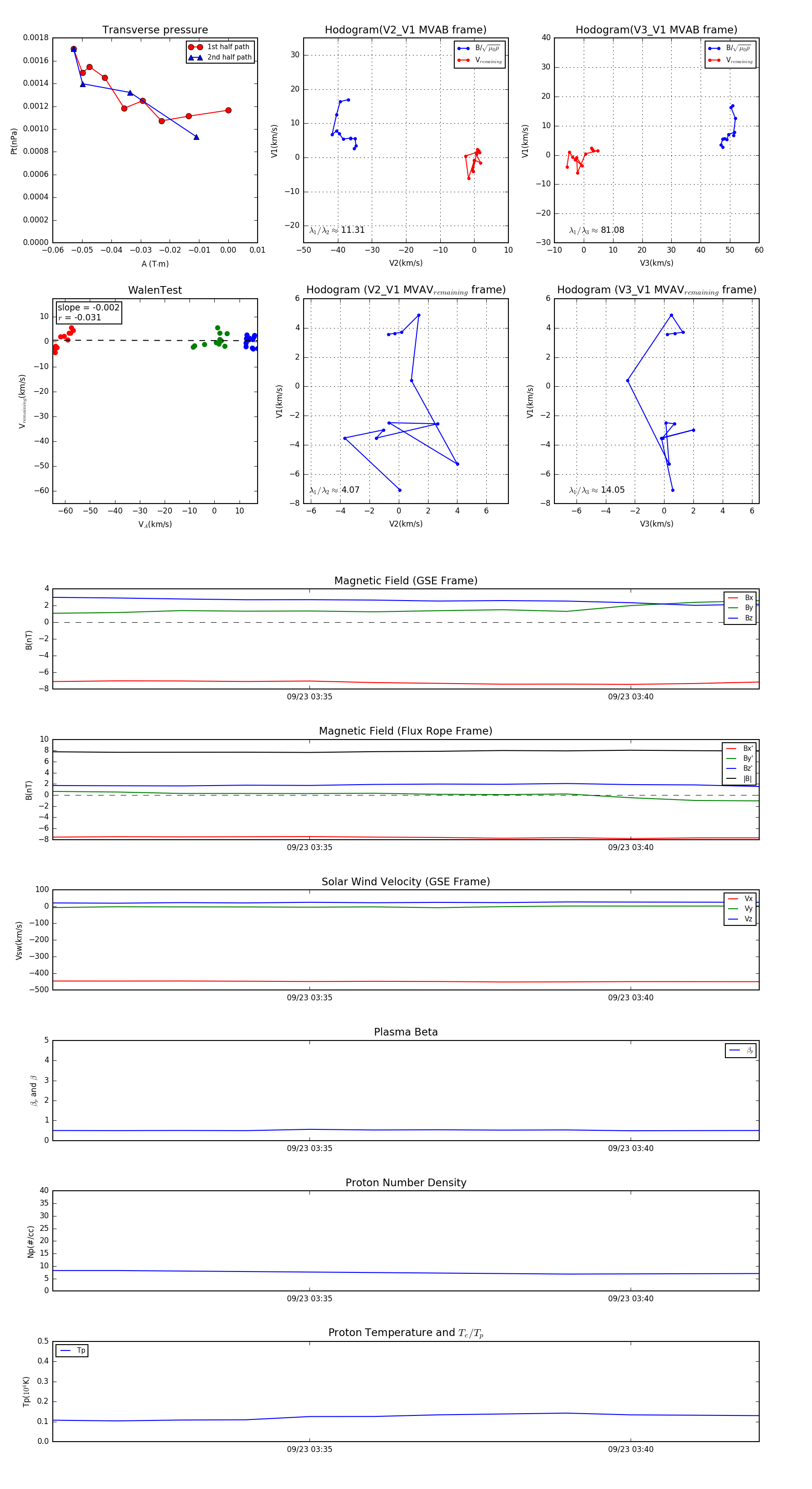Click the B/√(μ0ρ) legend entry in V2_V1 MVAB hodogram
The image size is (812, 1489).
(x=479, y=49)
